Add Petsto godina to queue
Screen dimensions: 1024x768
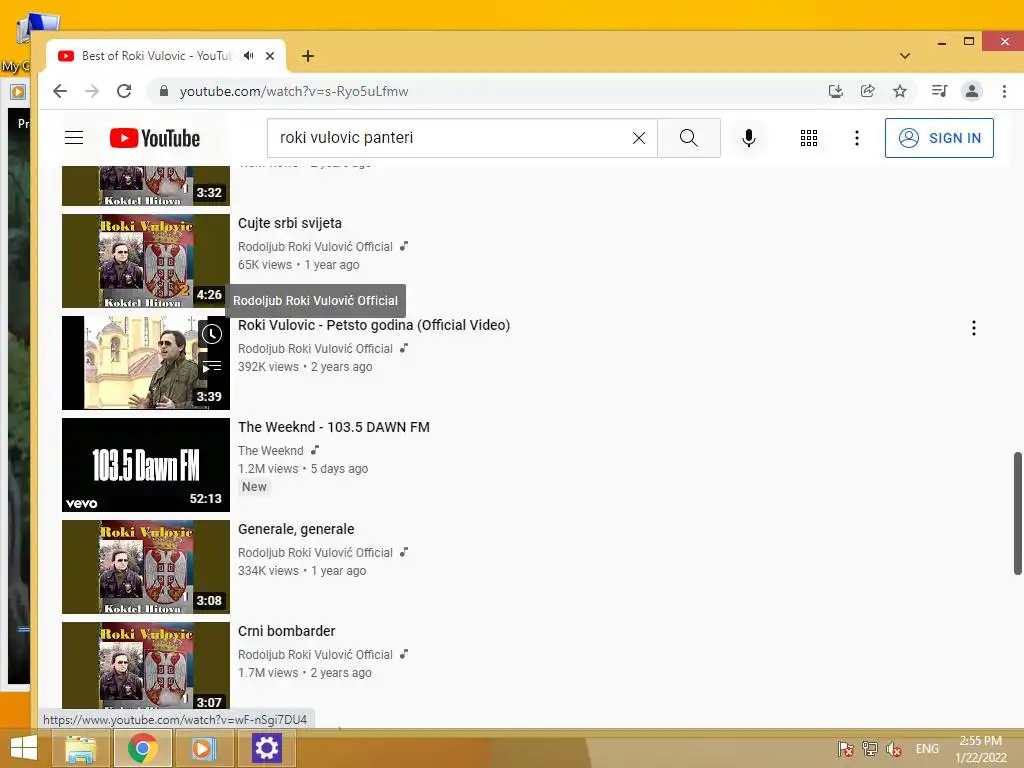(212, 366)
